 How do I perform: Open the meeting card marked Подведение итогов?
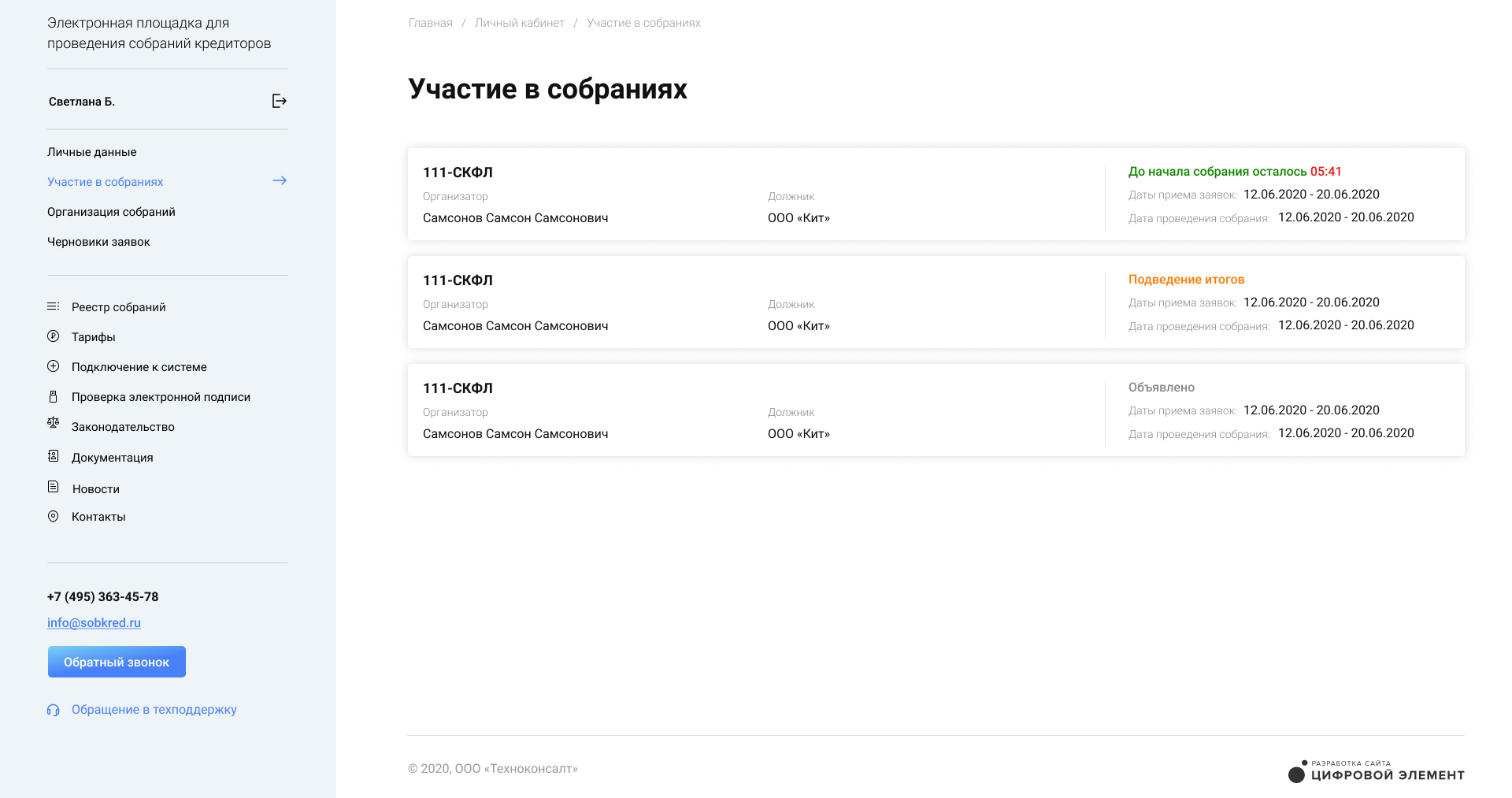tap(936, 302)
